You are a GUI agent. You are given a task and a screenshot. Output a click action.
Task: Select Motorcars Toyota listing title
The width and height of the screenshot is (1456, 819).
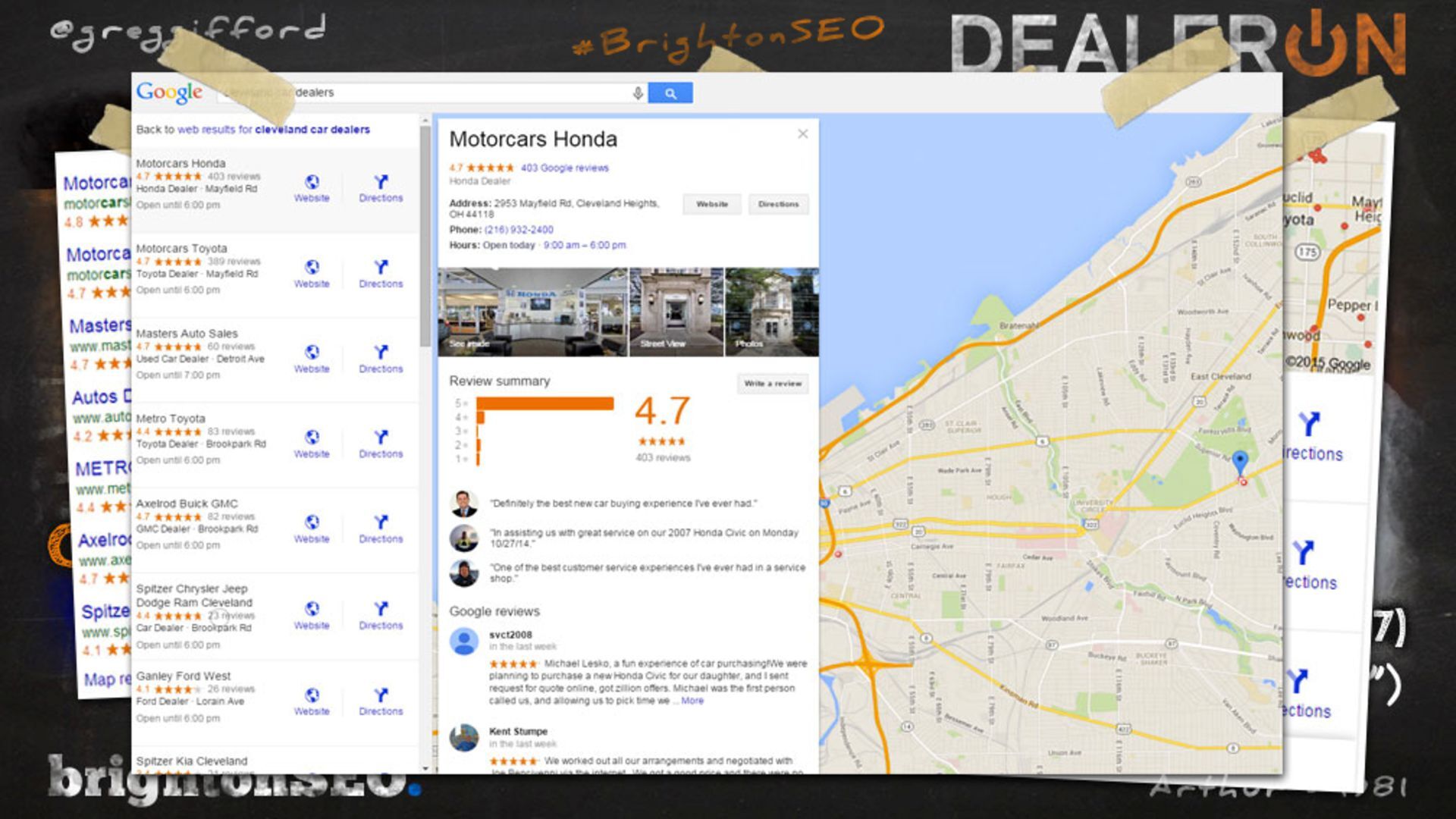click(181, 248)
